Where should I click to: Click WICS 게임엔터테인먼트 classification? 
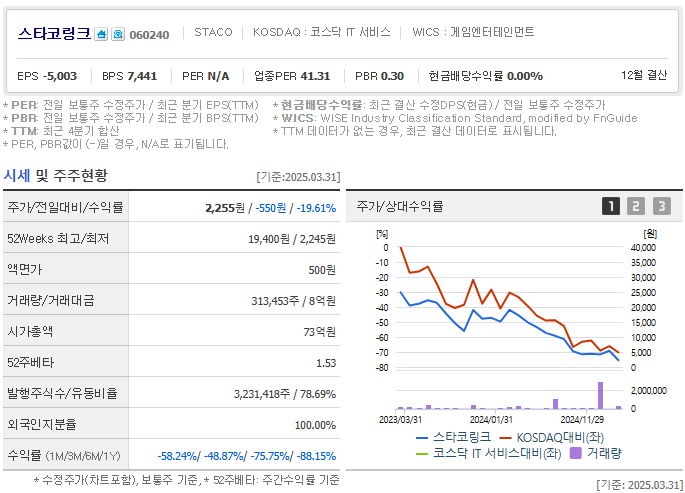[x=474, y=32]
